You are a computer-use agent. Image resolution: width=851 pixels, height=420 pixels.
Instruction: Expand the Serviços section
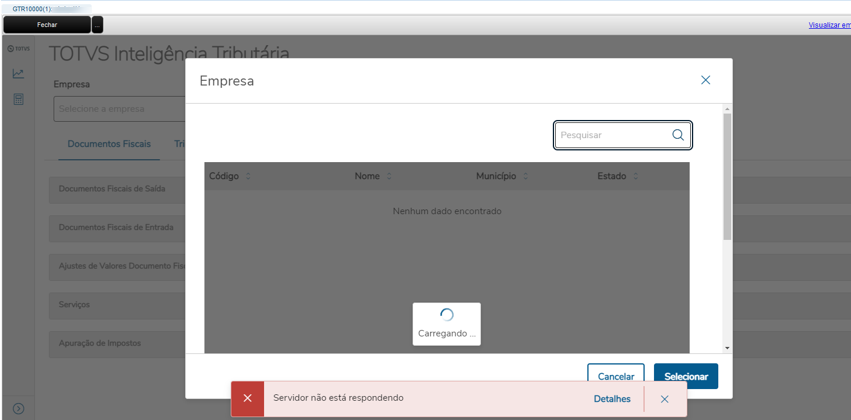(x=117, y=304)
